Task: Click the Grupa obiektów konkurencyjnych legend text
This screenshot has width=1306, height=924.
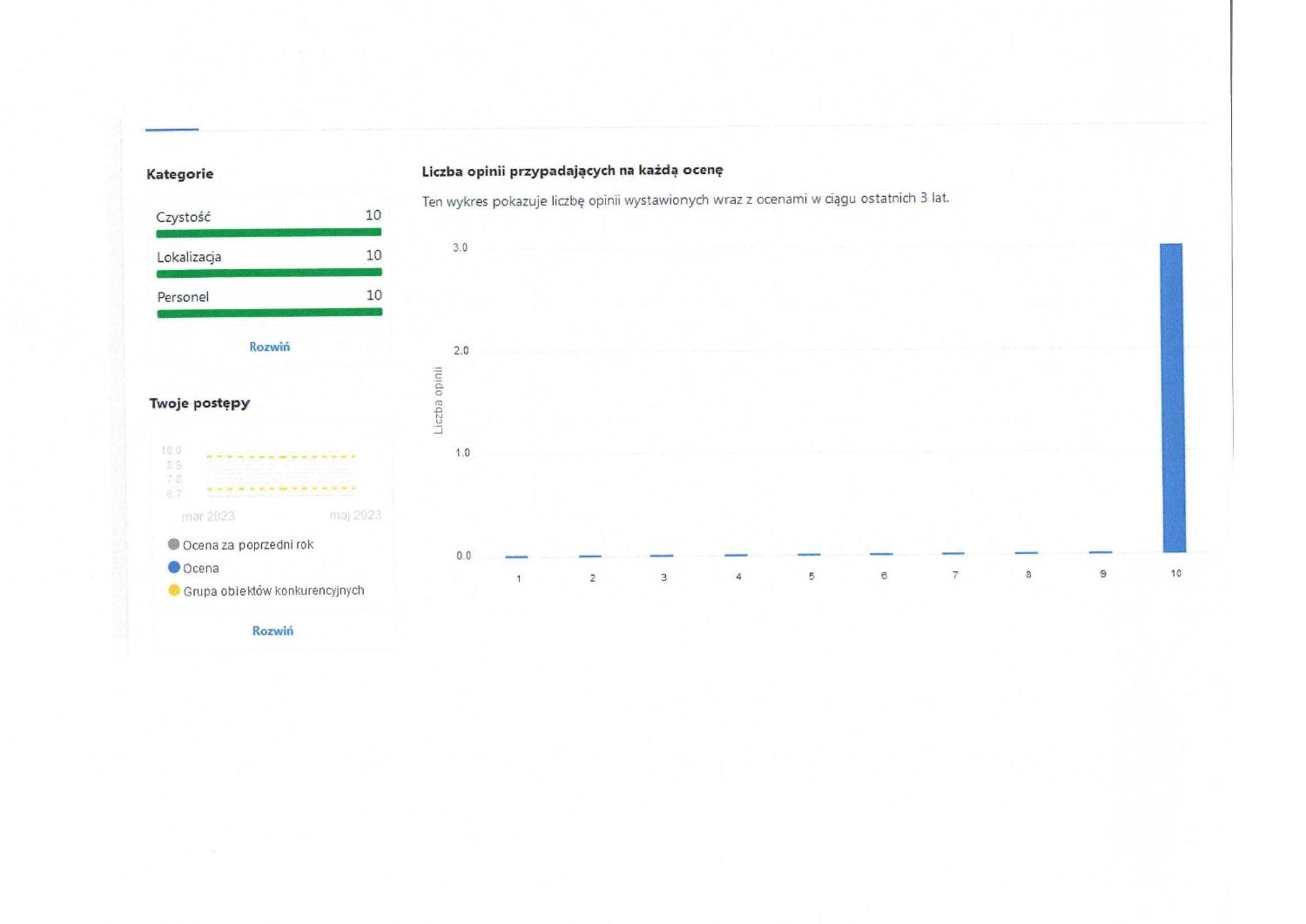Action: [274, 590]
